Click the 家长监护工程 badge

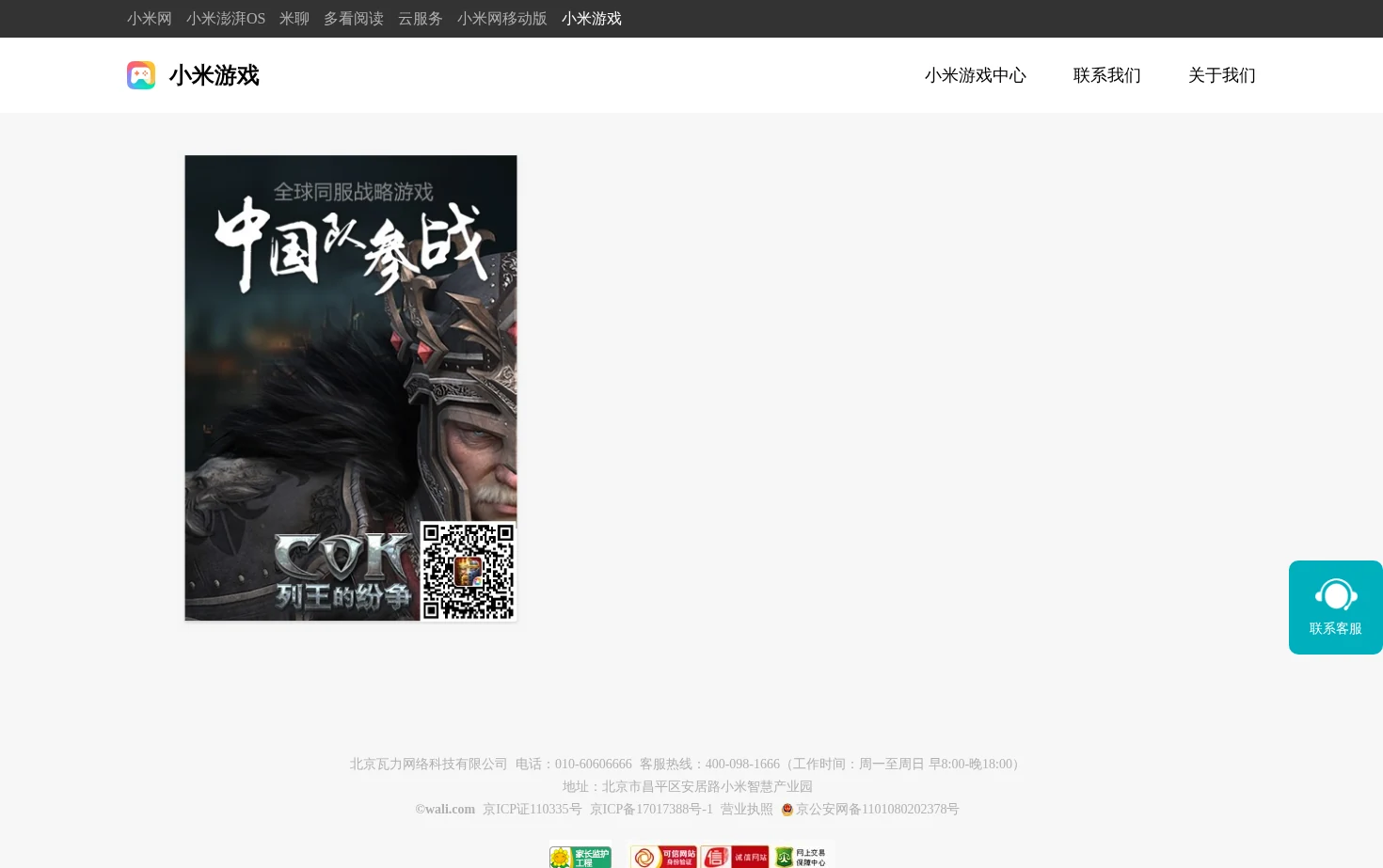click(x=580, y=857)
